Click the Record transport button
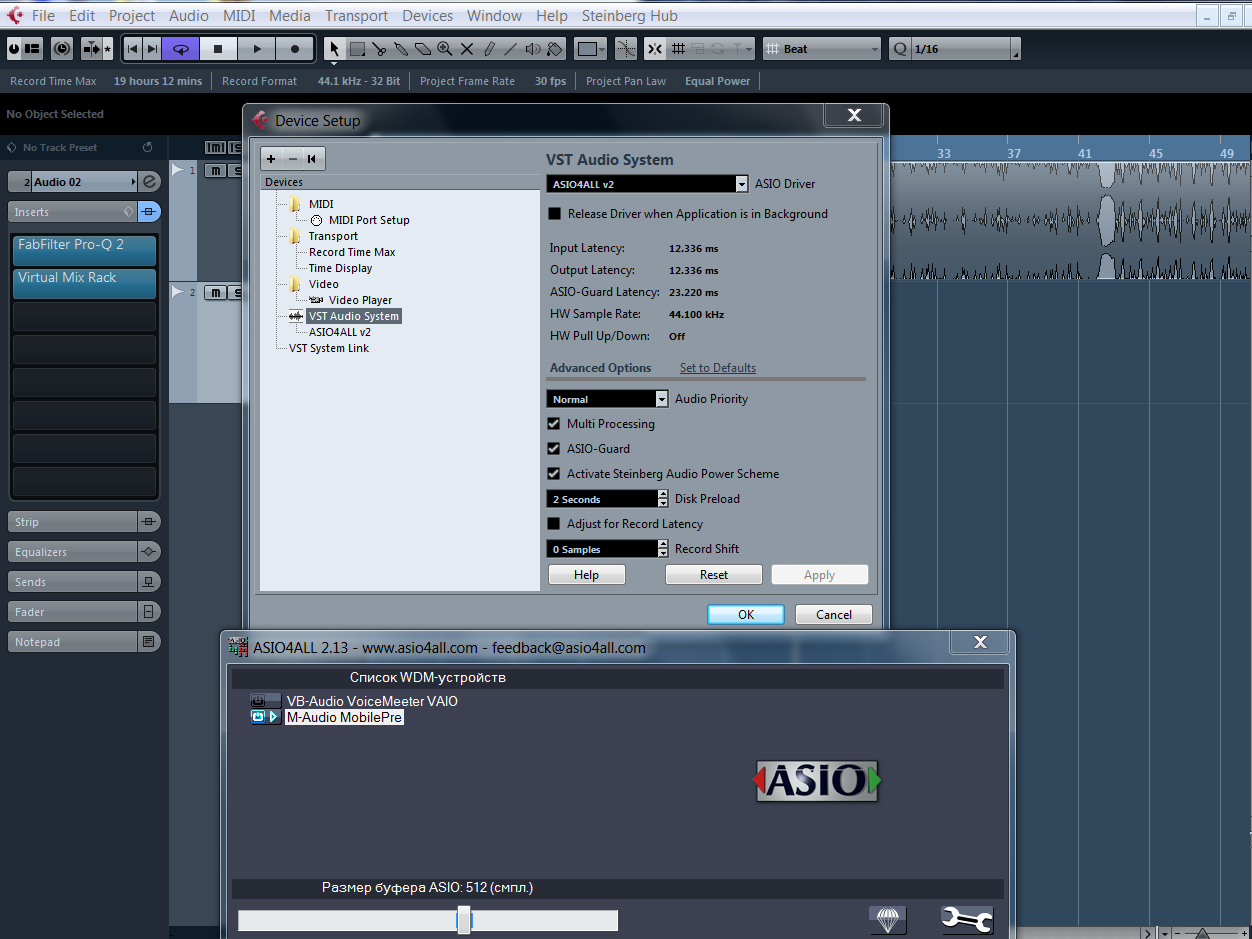The image size is (1252, 939). (x=295, y=48)
